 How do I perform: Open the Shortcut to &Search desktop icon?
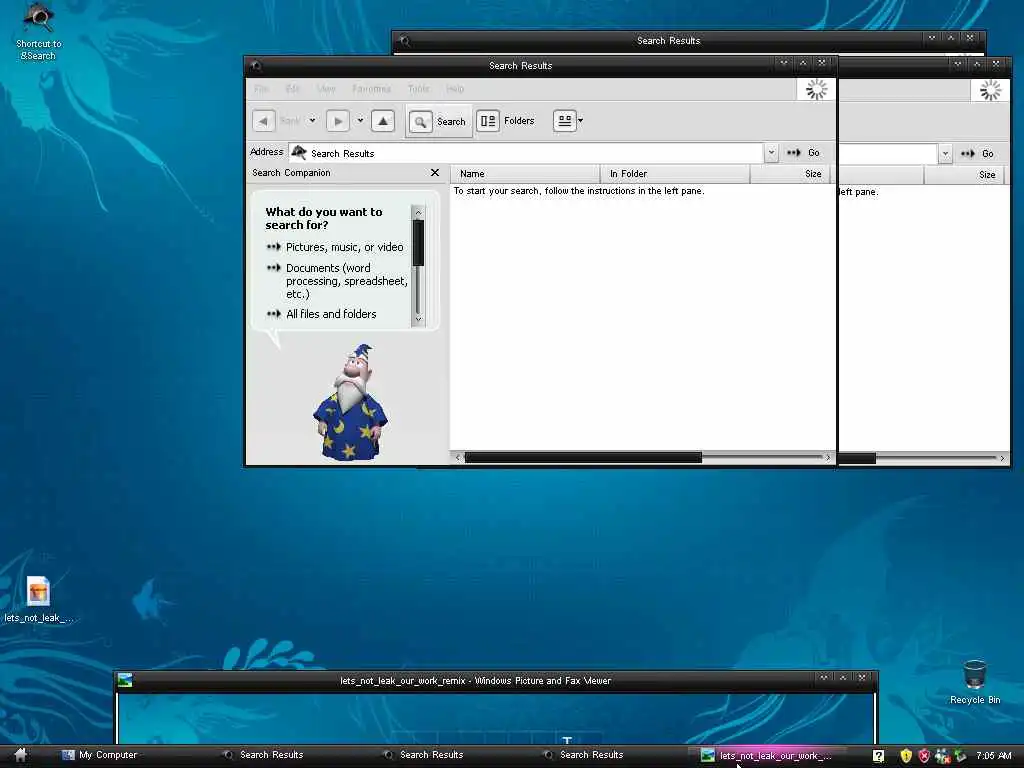click(x=39, y=31)
